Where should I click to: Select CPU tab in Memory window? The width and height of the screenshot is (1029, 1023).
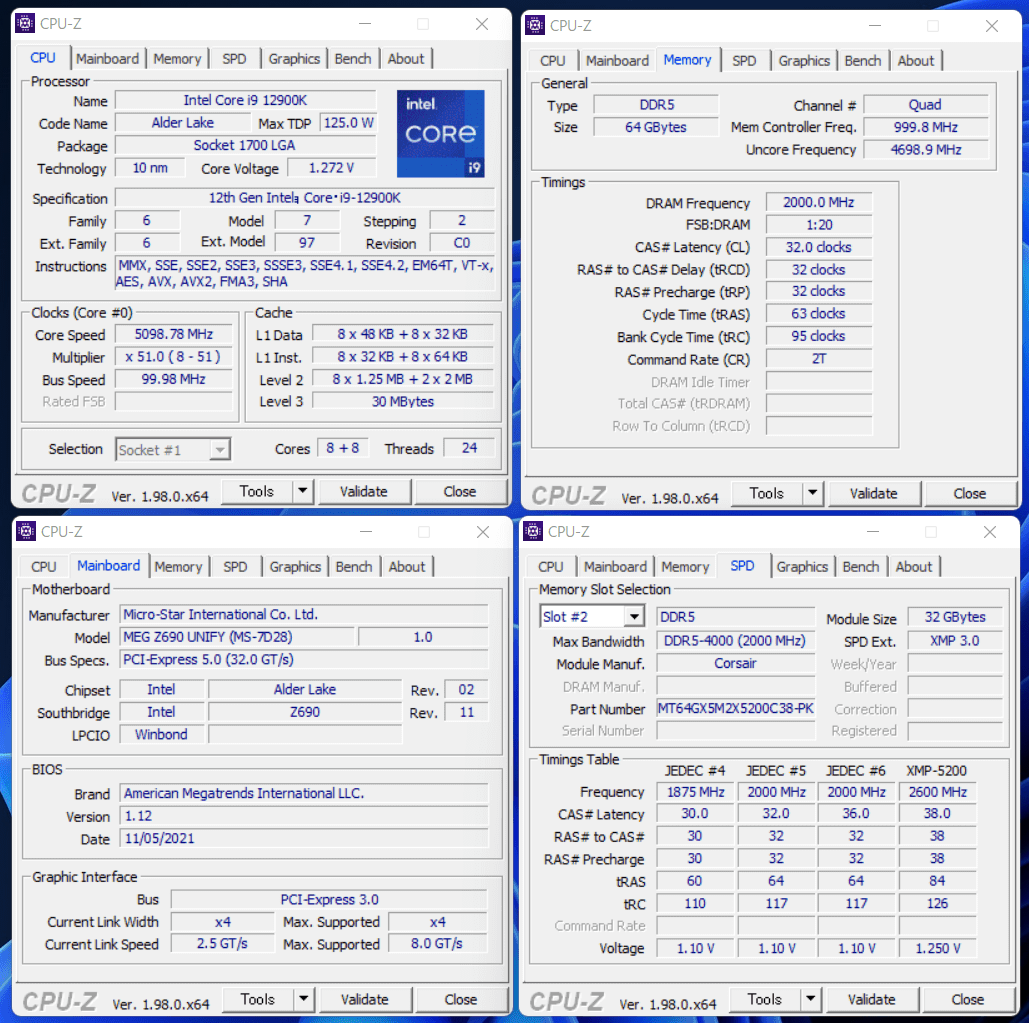click(x=553, y=61)
